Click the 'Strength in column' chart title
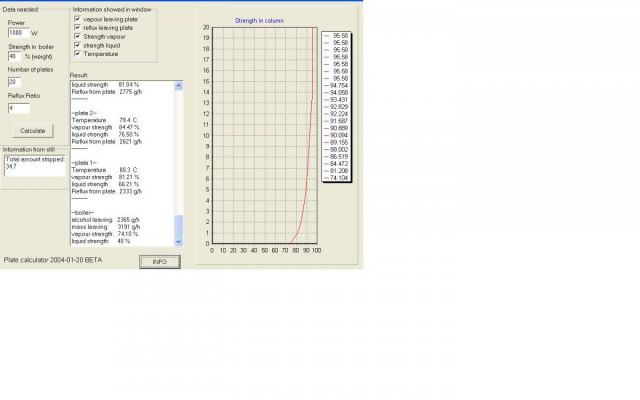Viewport: 640px width, 400px height. coord(261,20)
